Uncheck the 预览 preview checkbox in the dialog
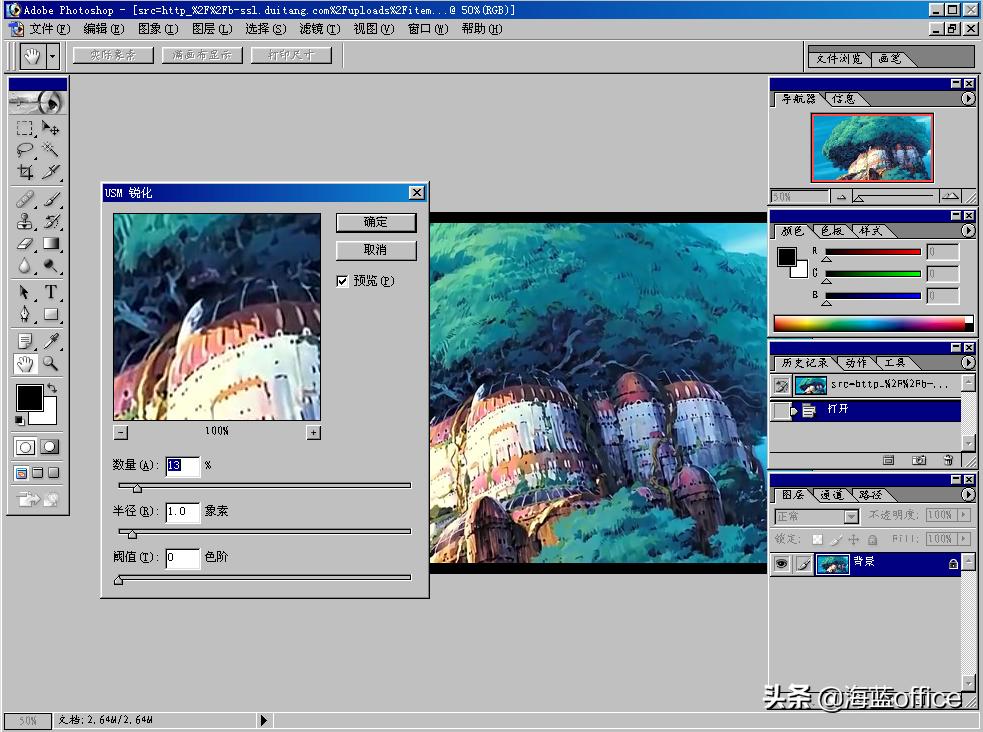Image resolution: width=983 pixels, height=732 pixels. point(344,280)
